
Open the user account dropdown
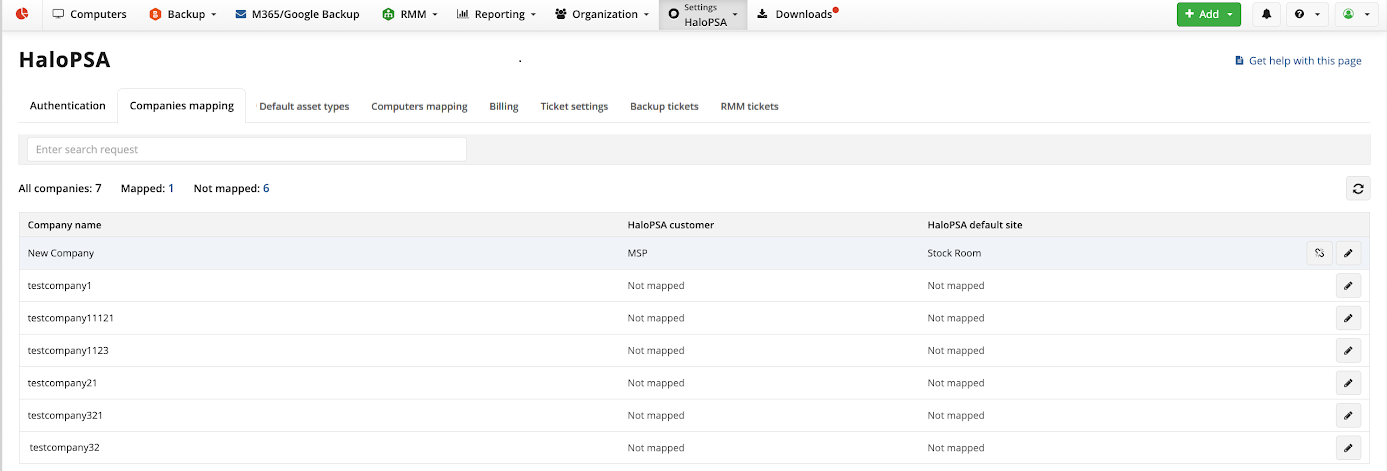tap(1356, 14)
